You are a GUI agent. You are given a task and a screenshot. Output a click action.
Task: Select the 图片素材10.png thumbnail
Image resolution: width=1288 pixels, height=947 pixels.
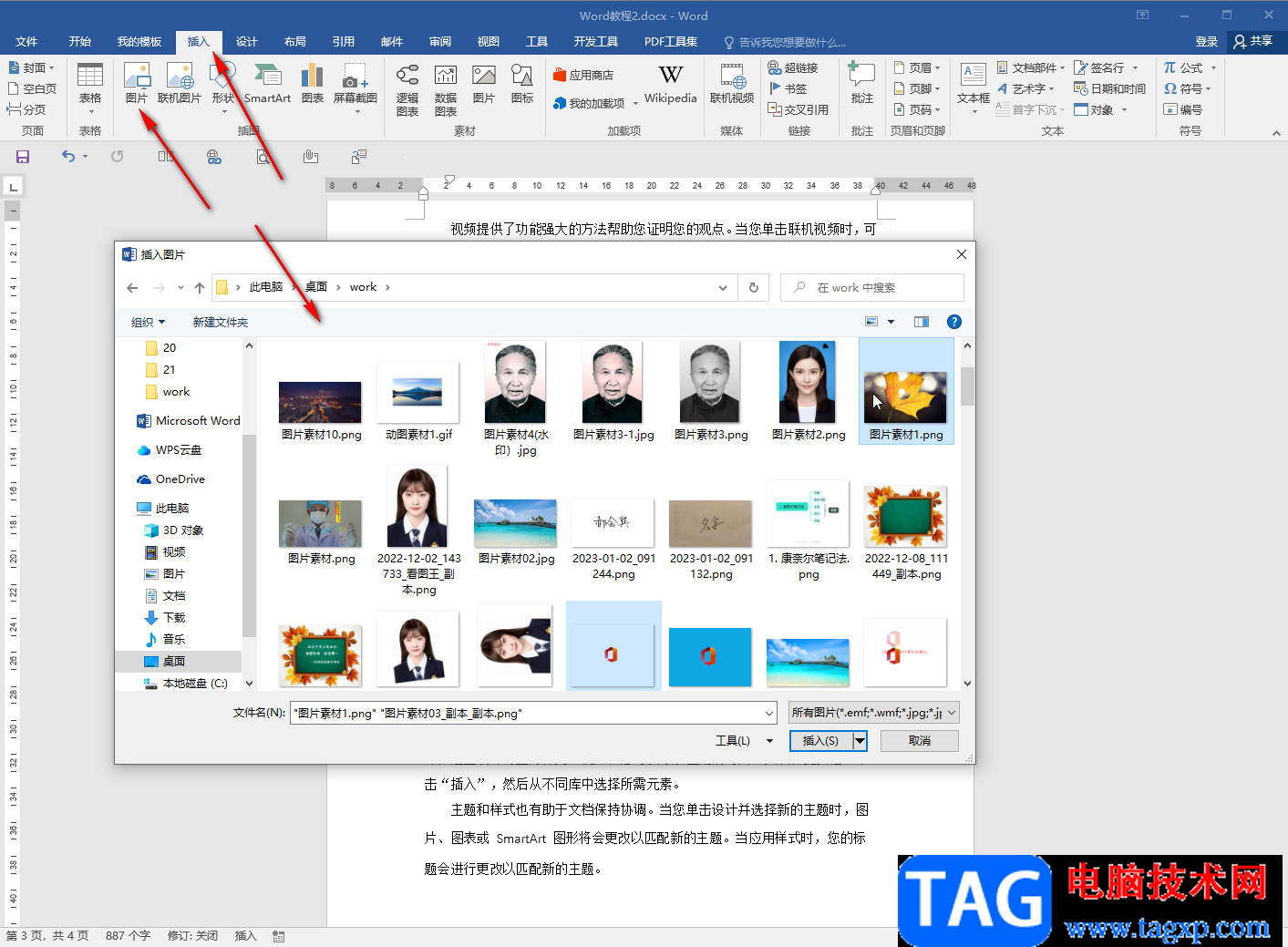[321, 411]
